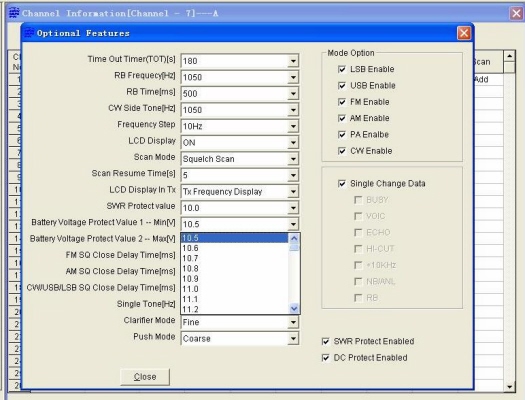
Task: Open Scan Mode dropdown
Action: click(293, 159)
